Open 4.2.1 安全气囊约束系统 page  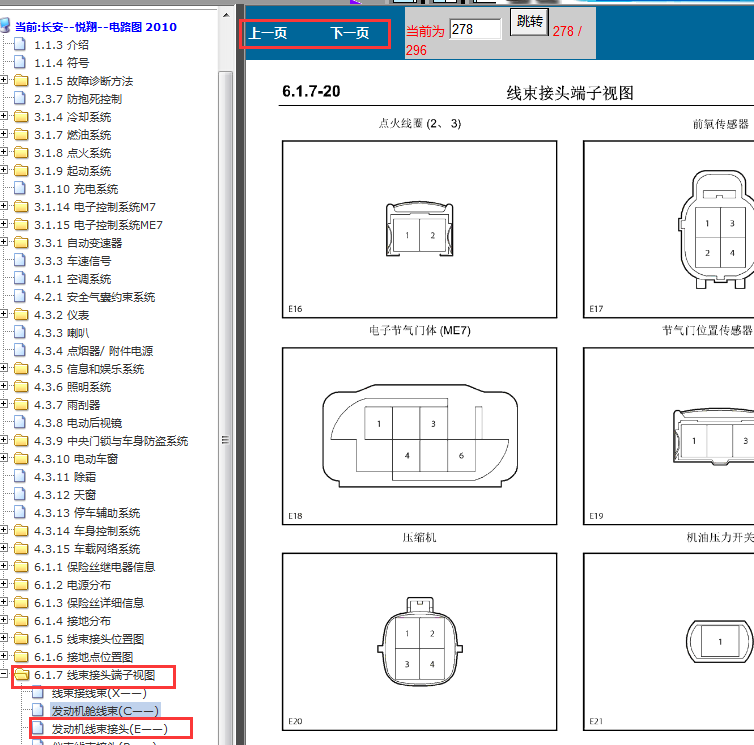tap(94, 297)
